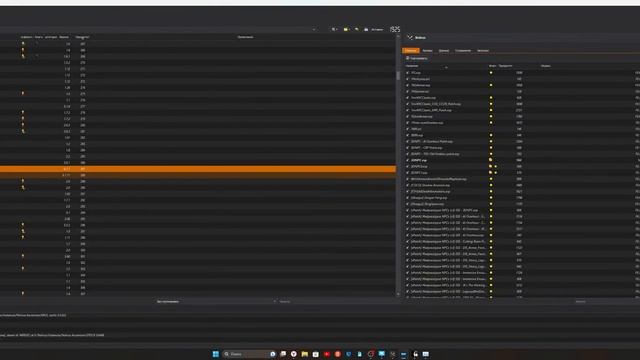Click mod list scrollbar down arrow
This screenshot has width=640, height=360.
398,294
